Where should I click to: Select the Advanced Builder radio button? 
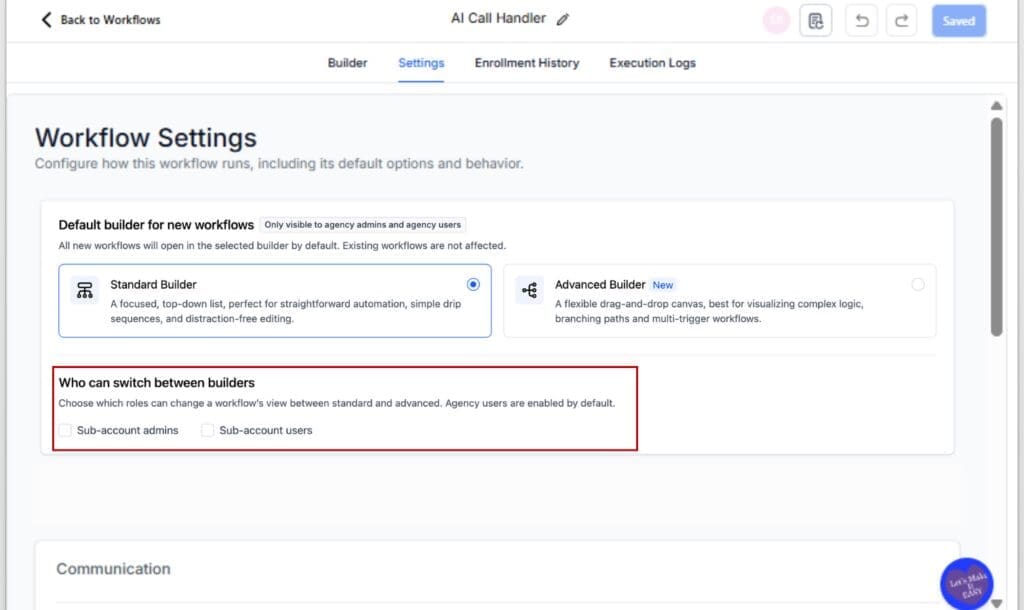(x=917, y=284)
